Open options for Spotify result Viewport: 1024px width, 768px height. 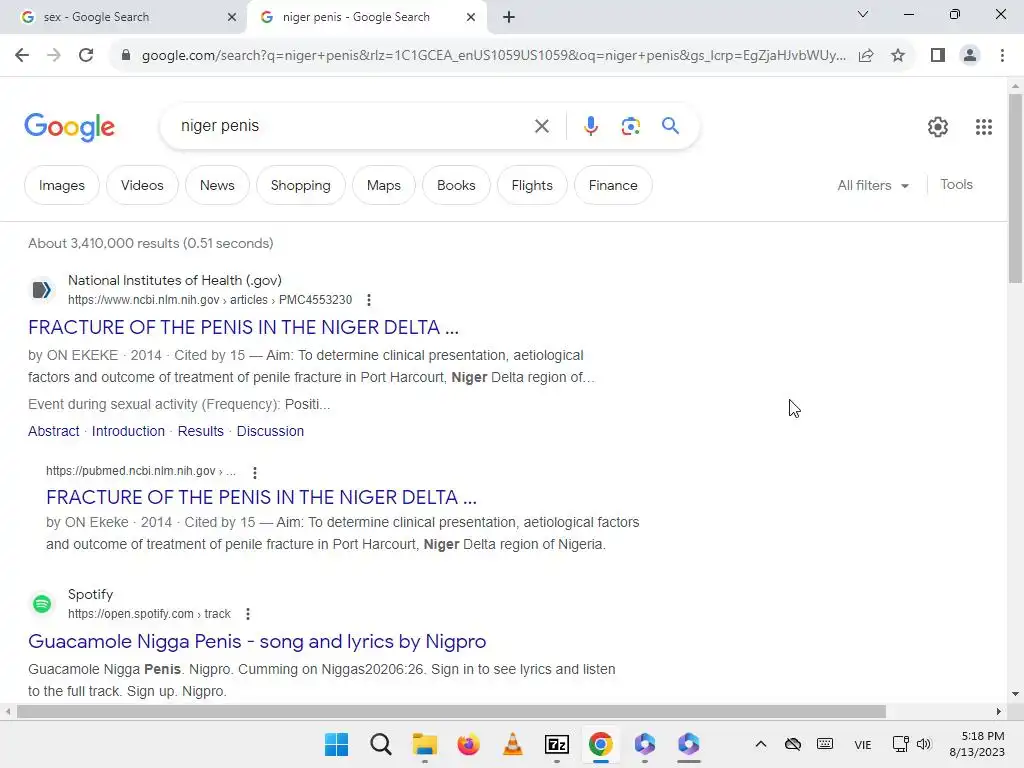[248, 614]
